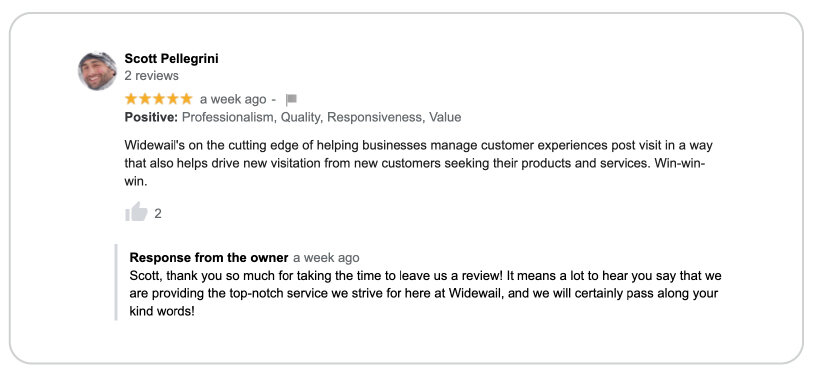The width and height of the screenshot is (816, 378).
Task: Like the review with thumbs-up icon
Action: coord(136,212)
